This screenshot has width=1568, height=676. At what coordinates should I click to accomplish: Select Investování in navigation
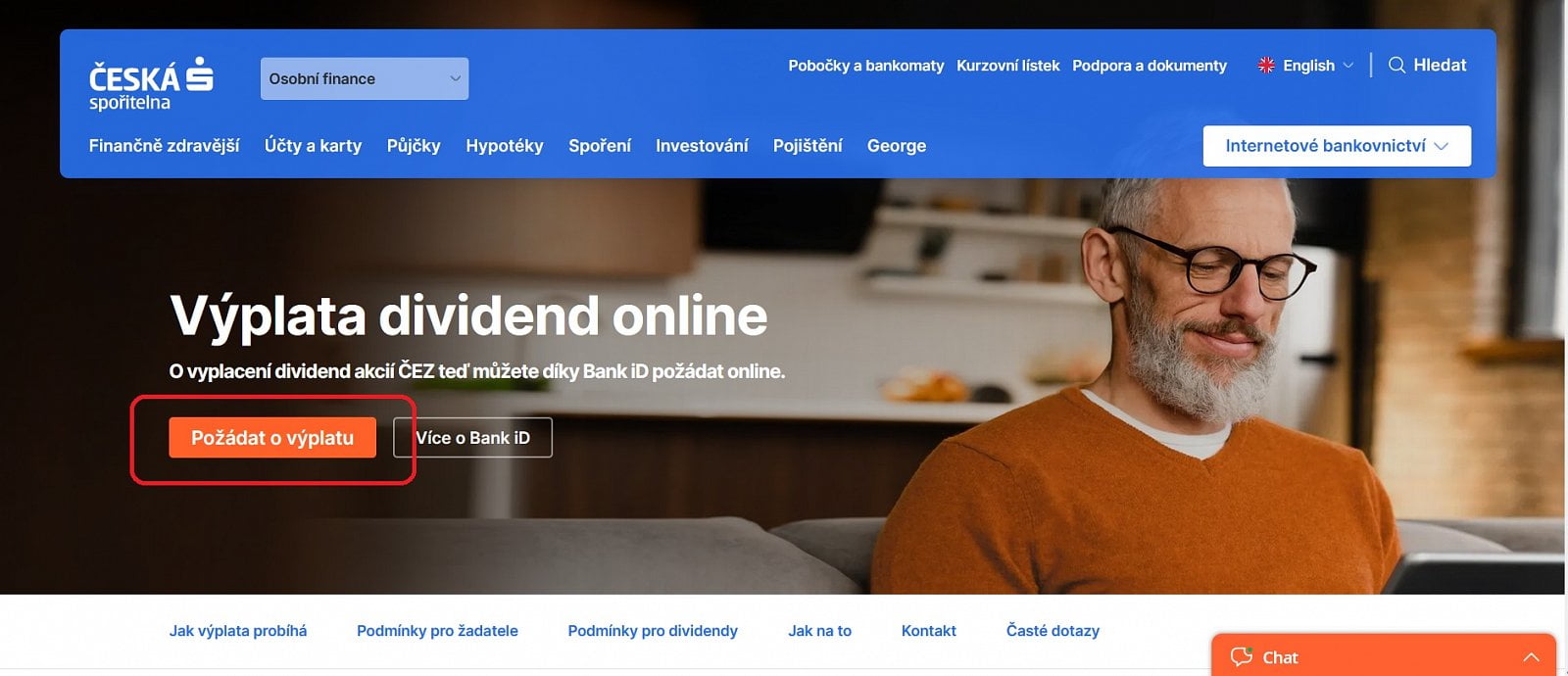(702, 146)
